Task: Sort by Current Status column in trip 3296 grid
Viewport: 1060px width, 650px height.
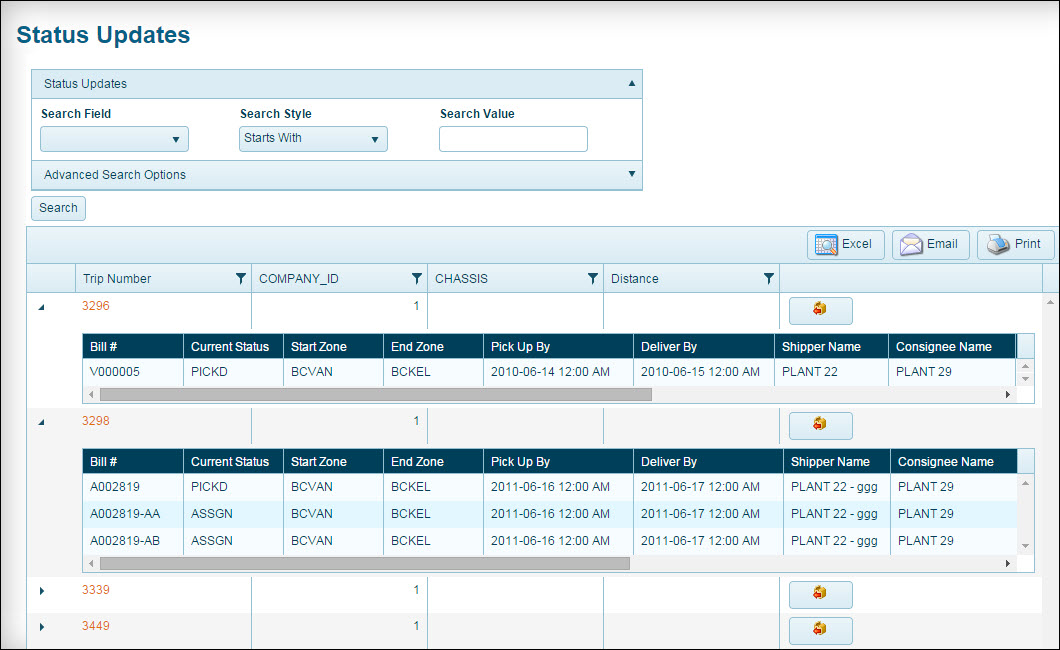Action: tap(230, 347)
